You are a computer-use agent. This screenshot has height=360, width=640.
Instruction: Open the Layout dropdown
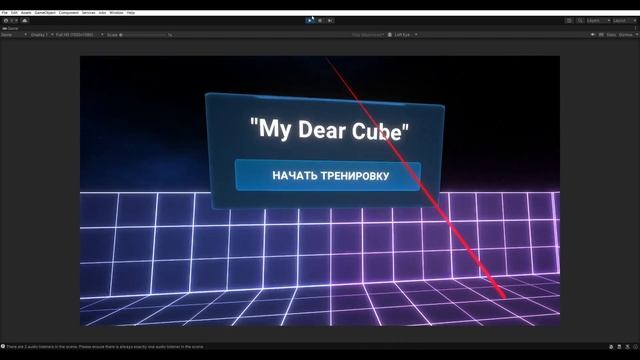tap(625, 20)
